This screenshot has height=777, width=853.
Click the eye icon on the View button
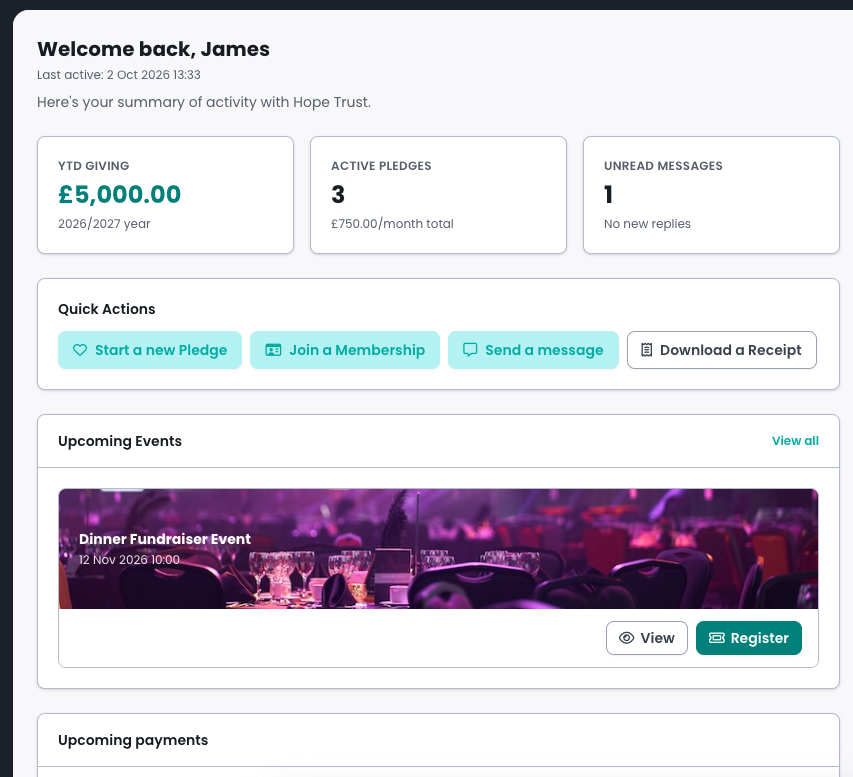[x=627, y=638]
